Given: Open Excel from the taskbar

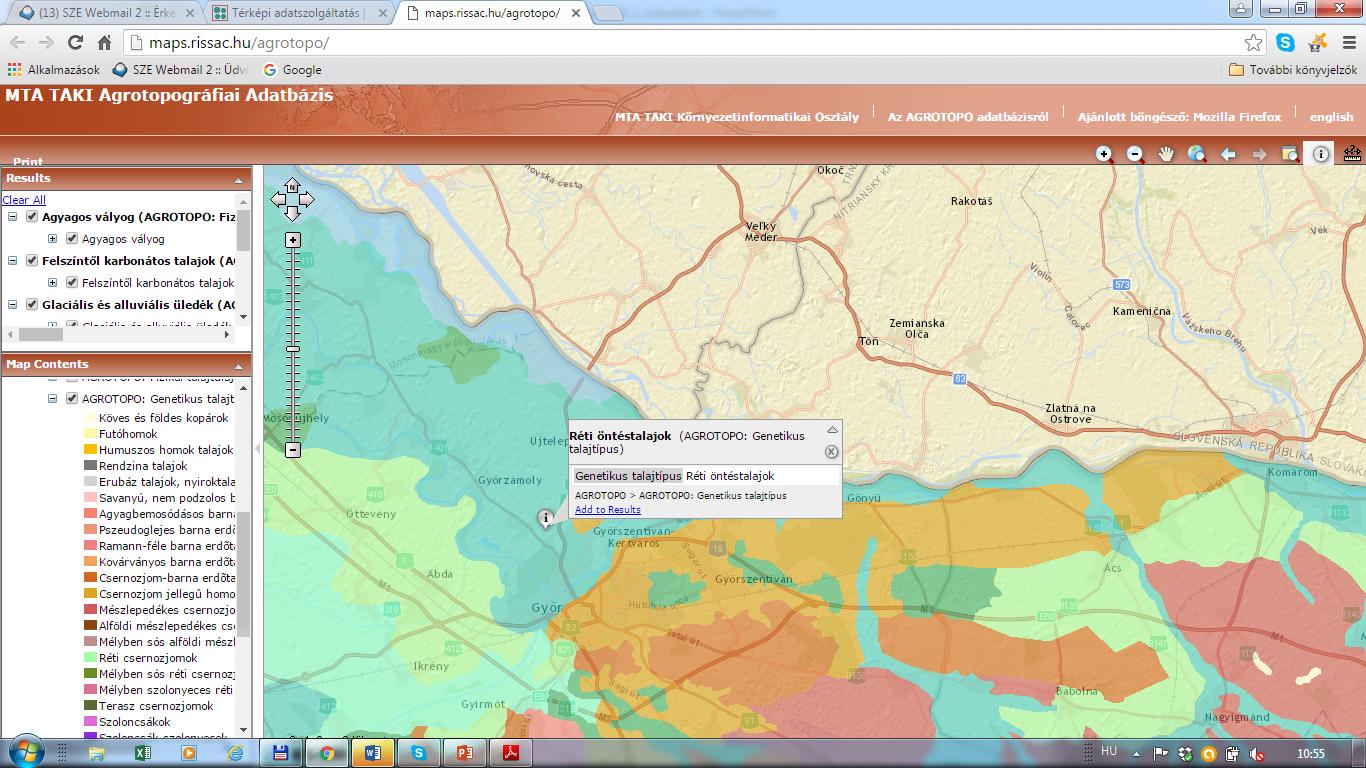Looking at the screenshot, I should [142, 752].
